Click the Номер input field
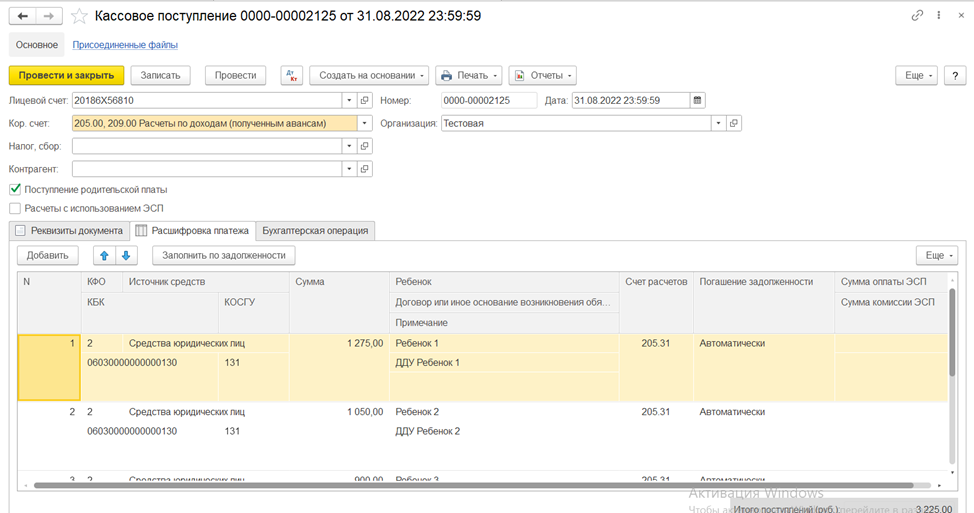The width and height of the screenshot is (974, 513). pos(489,100)
